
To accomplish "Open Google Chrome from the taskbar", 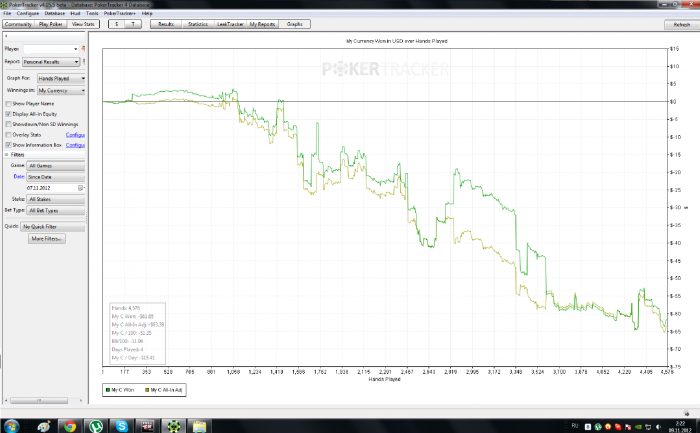I will pos(70,426).
